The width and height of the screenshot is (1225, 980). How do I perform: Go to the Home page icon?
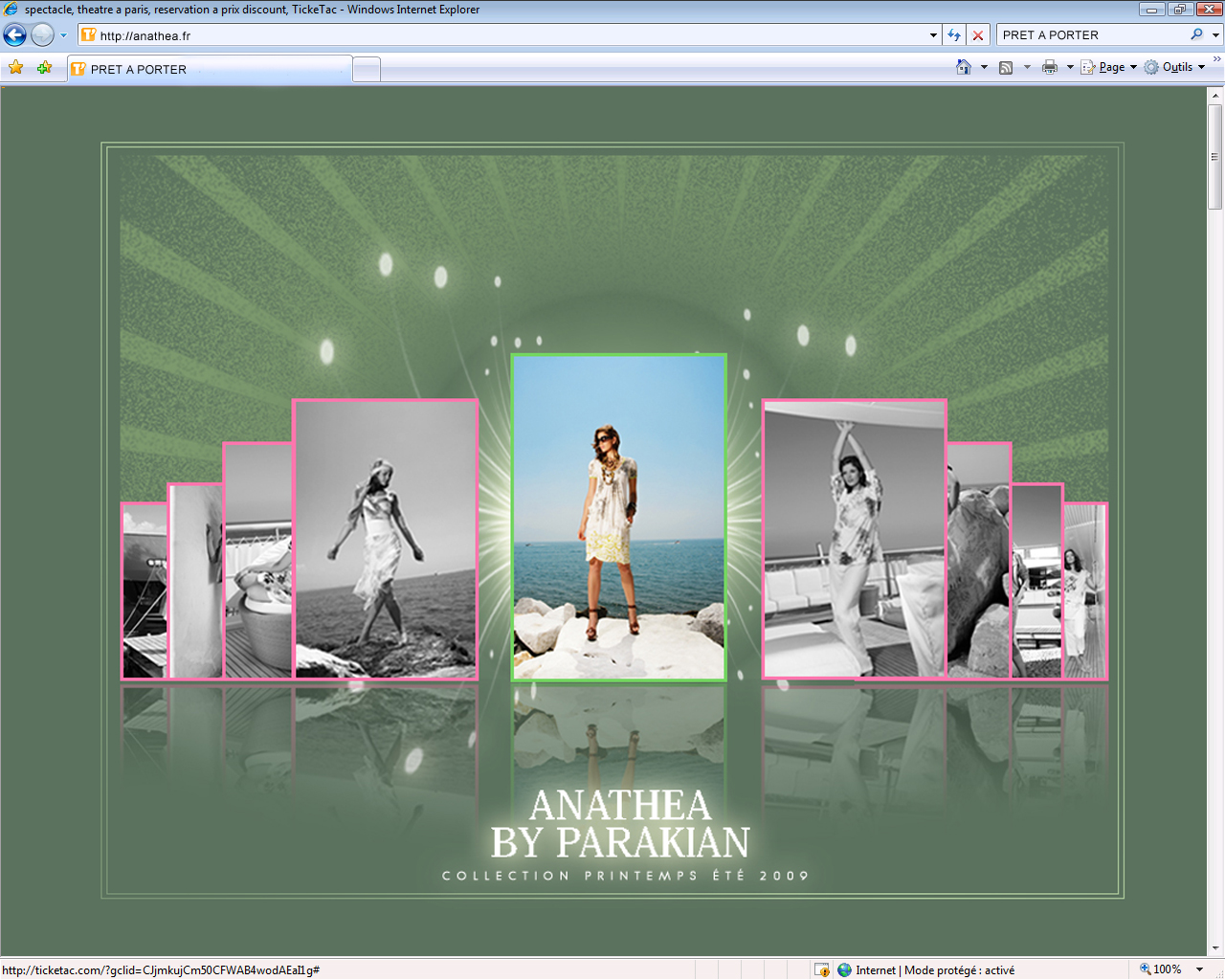964,67
